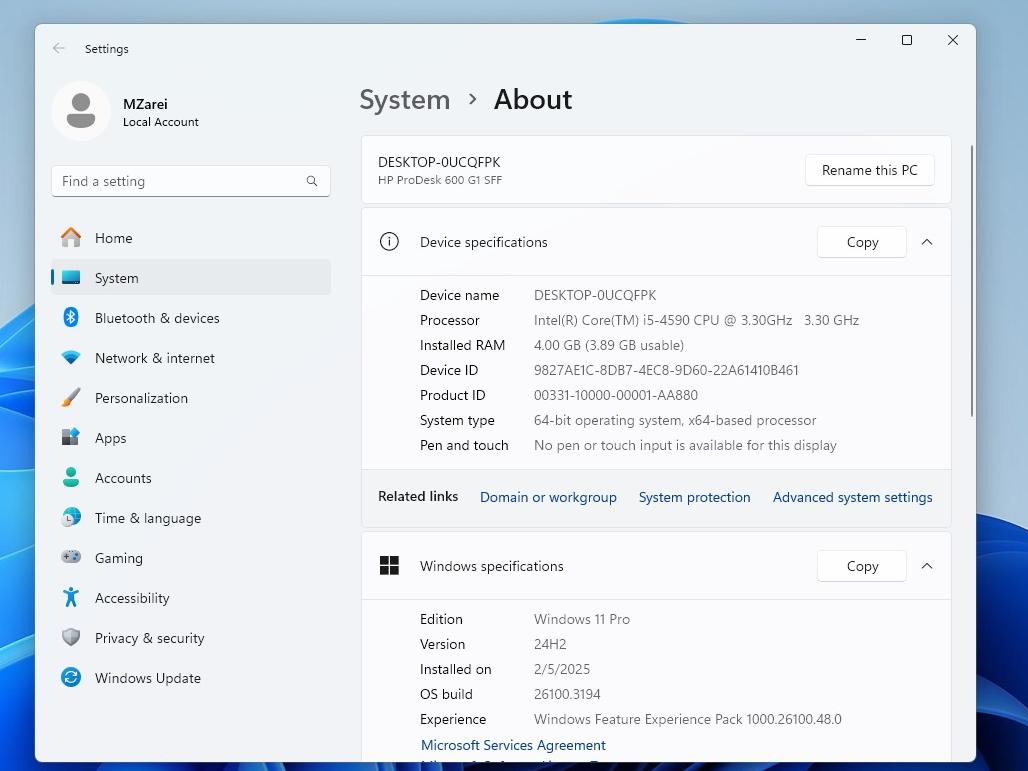Click the Apps icon in sidebar
The image size is (1028, 771).
71,438
